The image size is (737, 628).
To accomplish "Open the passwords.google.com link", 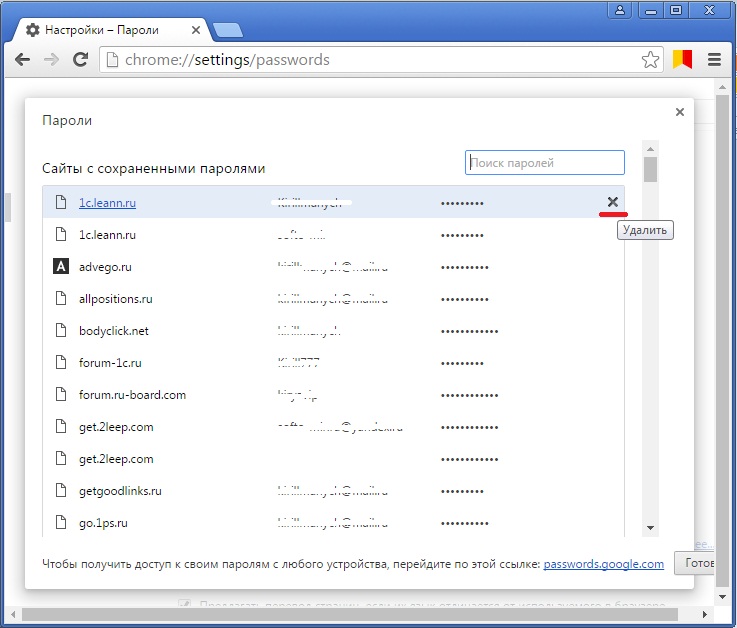I will point(603,564).
